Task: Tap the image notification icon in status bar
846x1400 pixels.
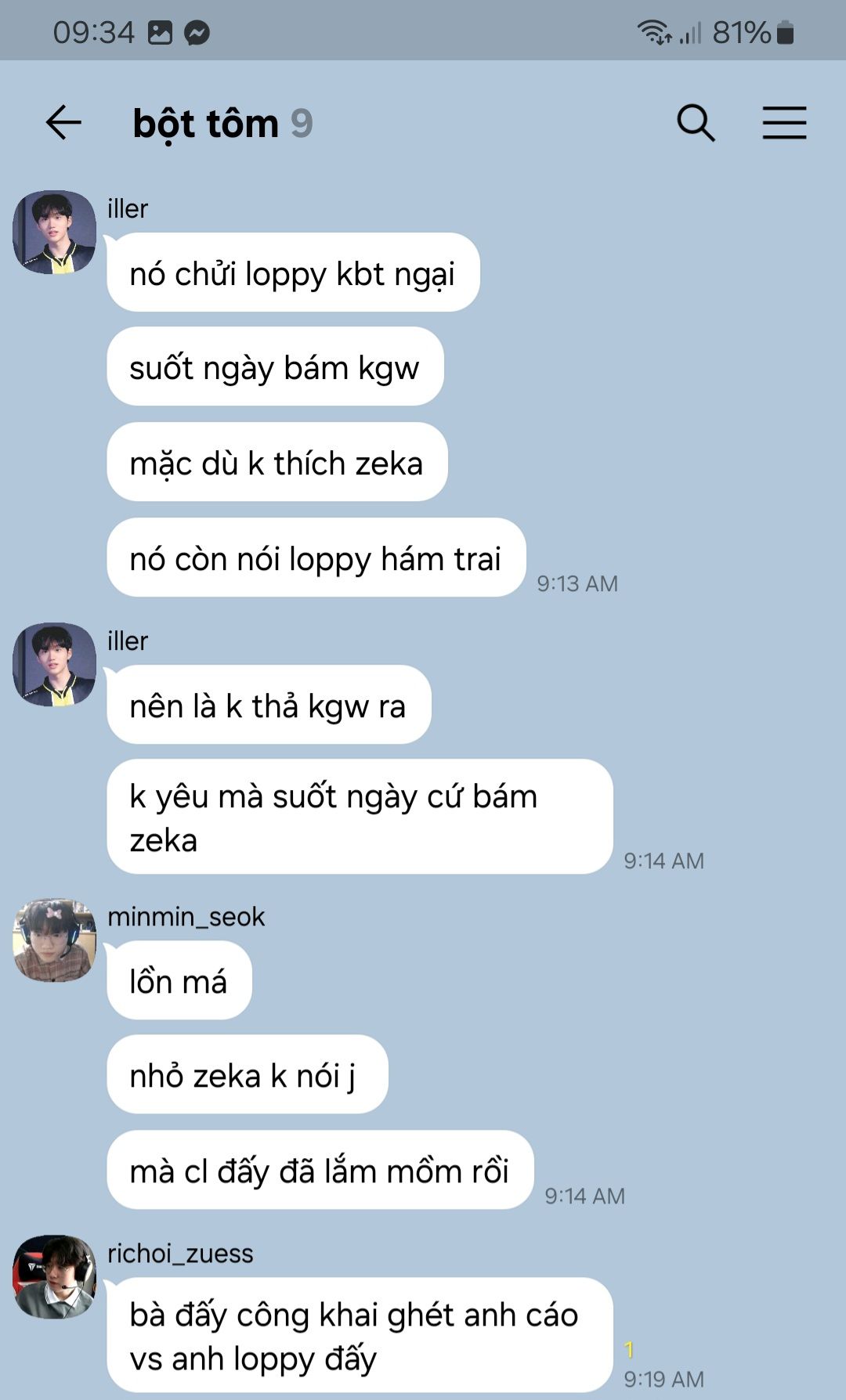Action: point(160,33)
